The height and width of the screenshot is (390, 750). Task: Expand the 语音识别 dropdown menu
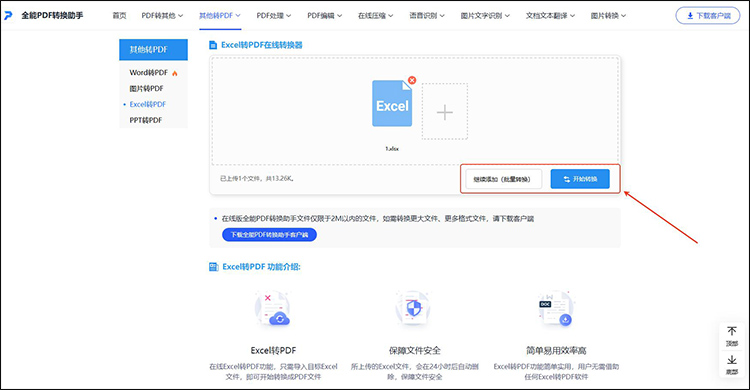[x=427, y=15]
